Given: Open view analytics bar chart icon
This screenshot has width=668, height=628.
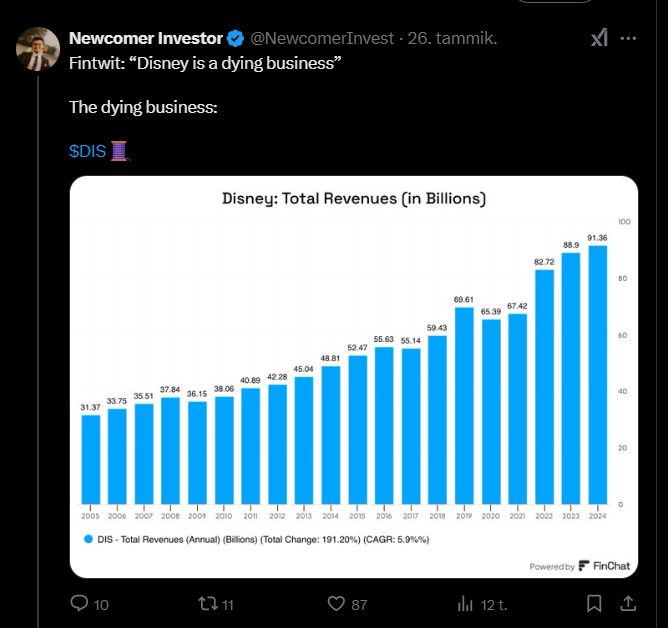Looking at the screenshot, I should point(465,604).
